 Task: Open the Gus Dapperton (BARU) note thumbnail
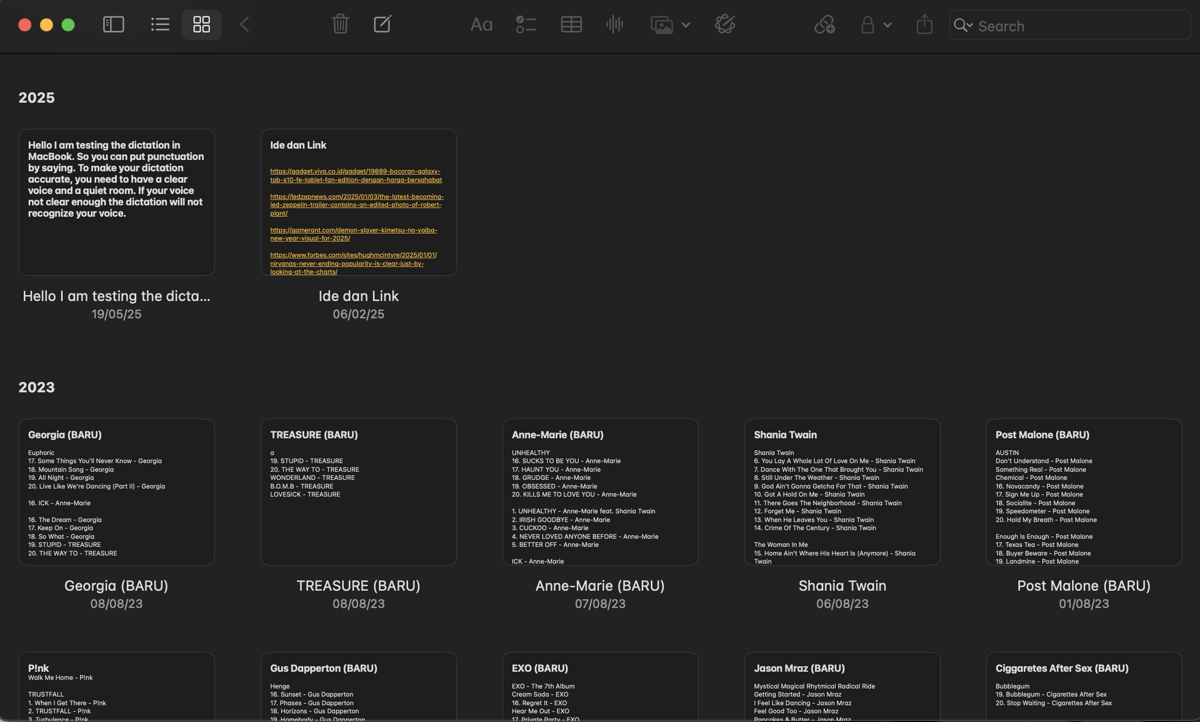359,687
